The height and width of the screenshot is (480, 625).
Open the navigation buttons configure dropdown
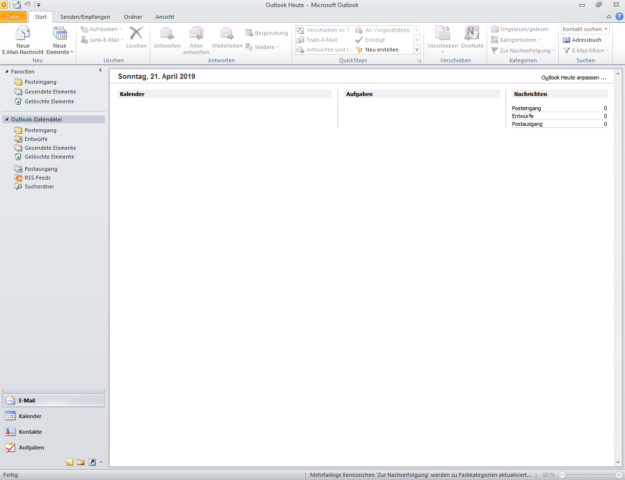click(101, 462)
